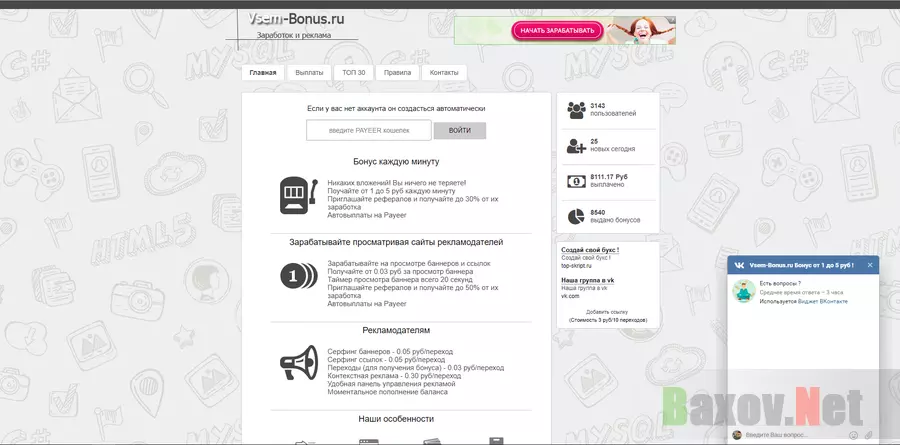Open the 'Виджет ВКонтакте' link in chat
This screenshot has width=900, height=445.
click(823, 301)
